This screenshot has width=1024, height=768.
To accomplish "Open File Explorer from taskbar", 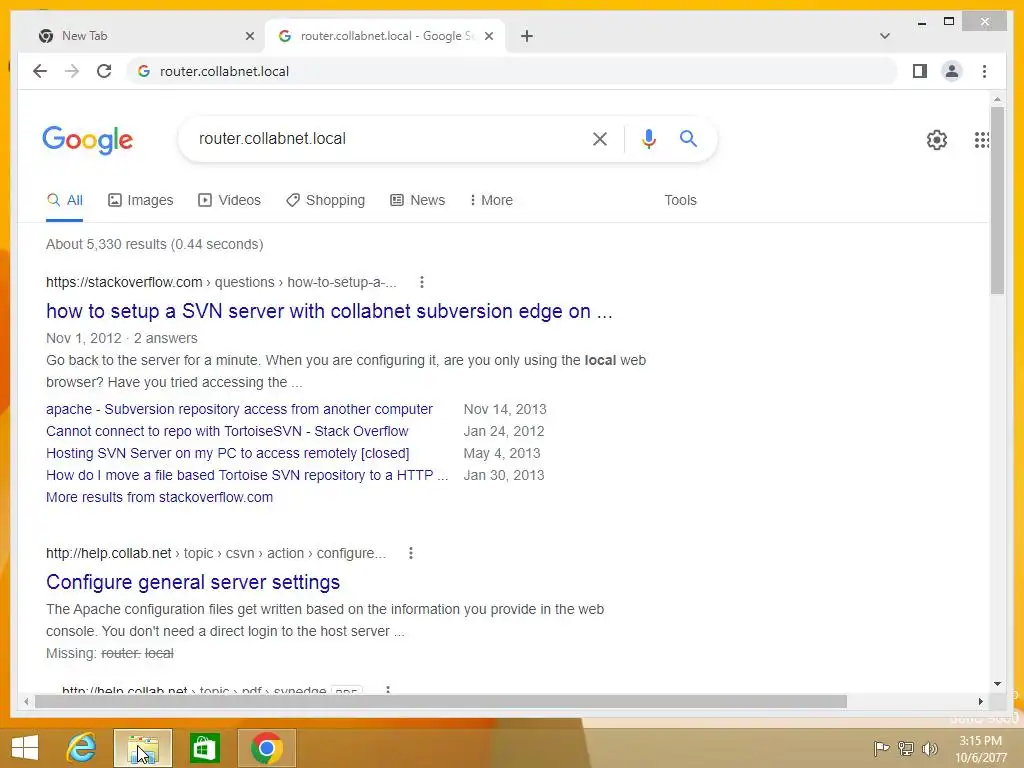I will coord(142,748).
